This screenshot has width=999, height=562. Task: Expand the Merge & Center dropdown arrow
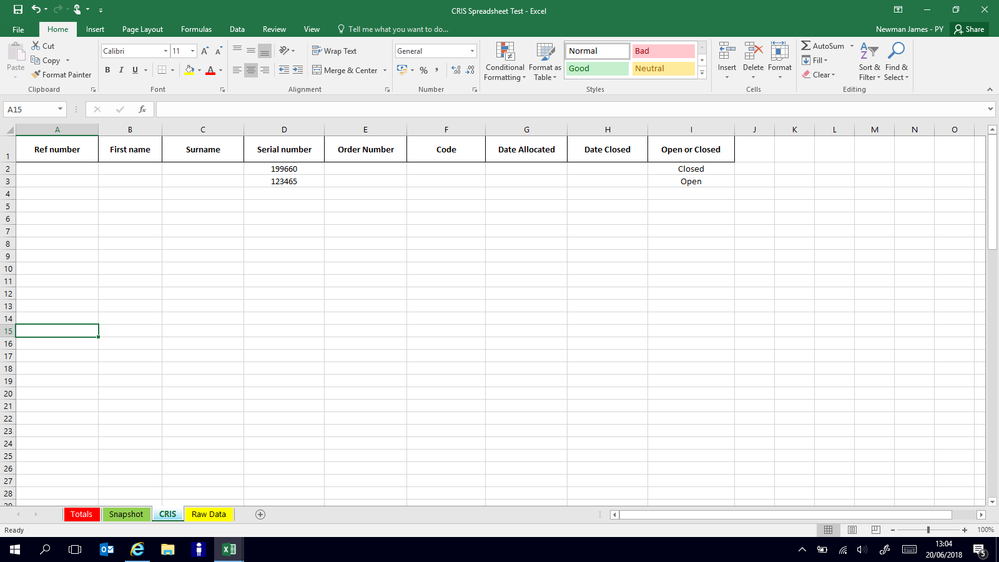click(x=385, y=70)
